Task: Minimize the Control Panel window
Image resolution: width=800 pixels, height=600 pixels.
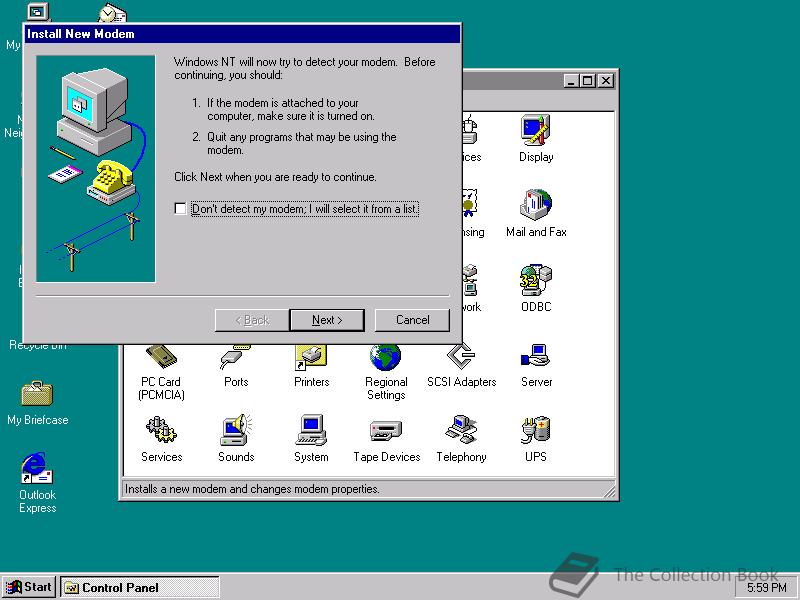Action: [x=571, y=81]
